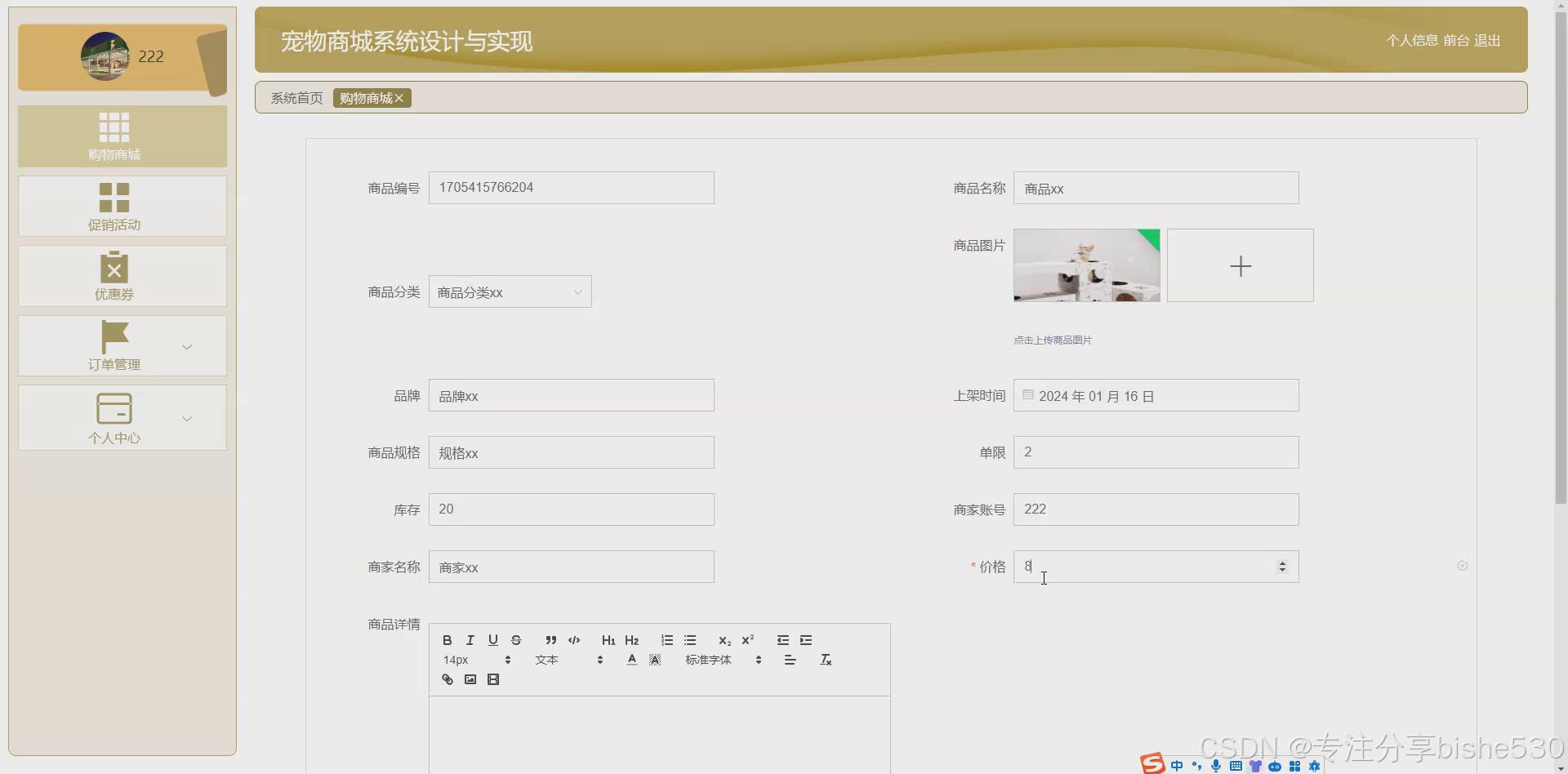Image resolution: width=1568 pixels, height=774 pixels.
Task: Open the 标准字体 font family dropdown
Action: [724, 660]
